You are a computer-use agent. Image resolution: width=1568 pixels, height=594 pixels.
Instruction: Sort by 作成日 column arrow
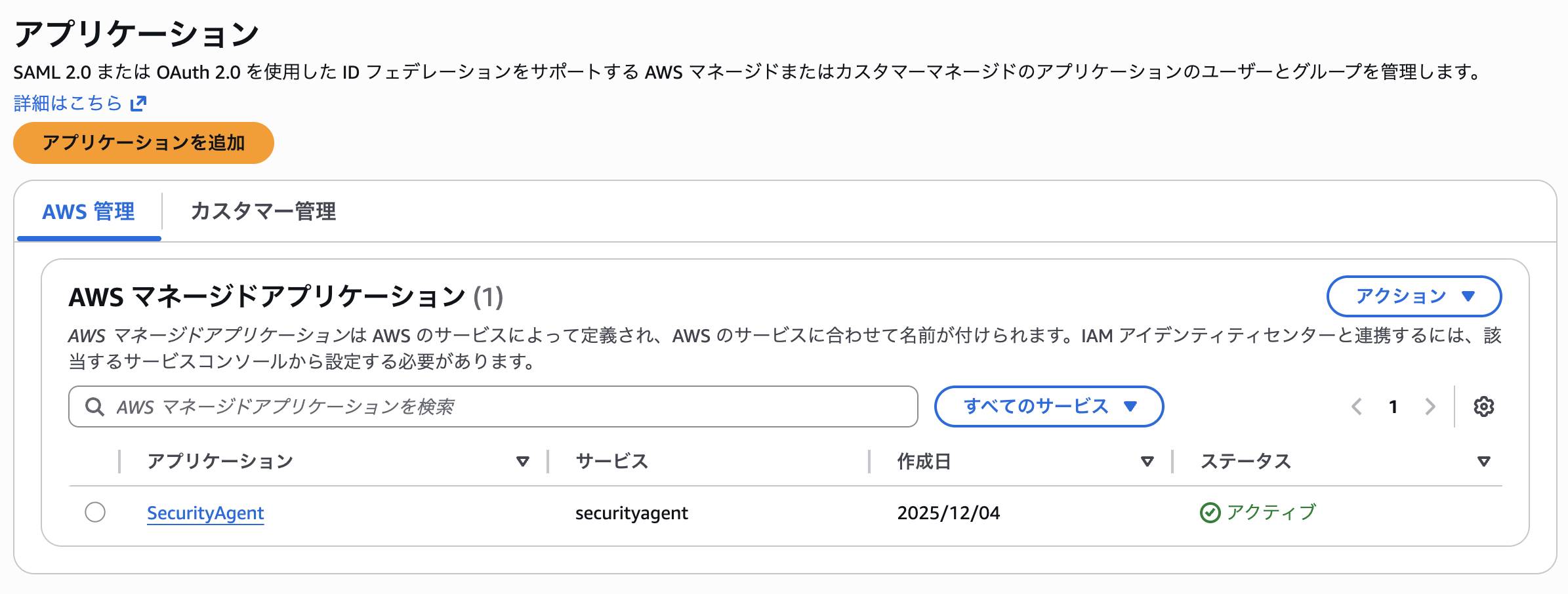tap(1147, 462)
